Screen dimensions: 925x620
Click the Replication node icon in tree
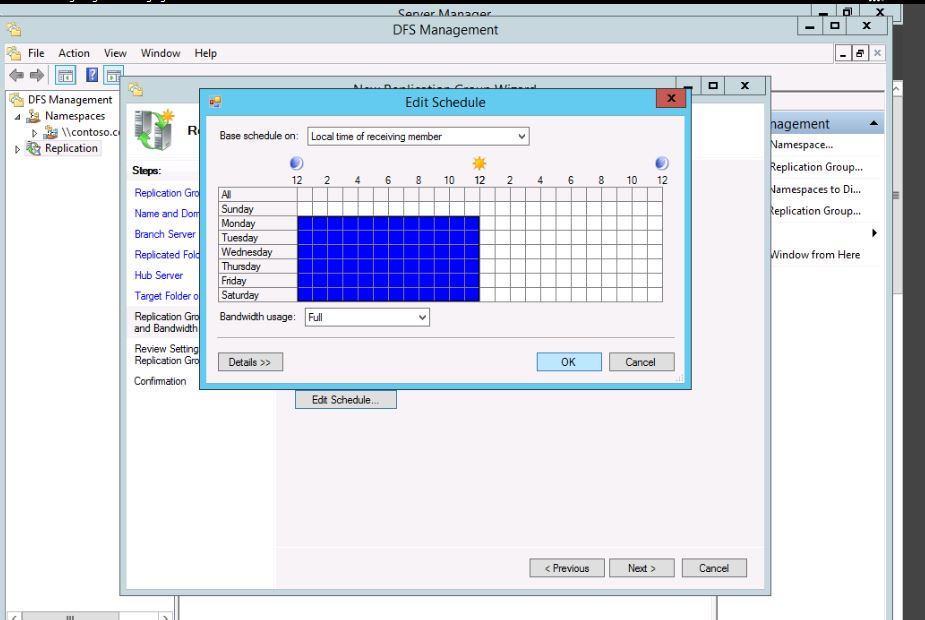point(34,148)
